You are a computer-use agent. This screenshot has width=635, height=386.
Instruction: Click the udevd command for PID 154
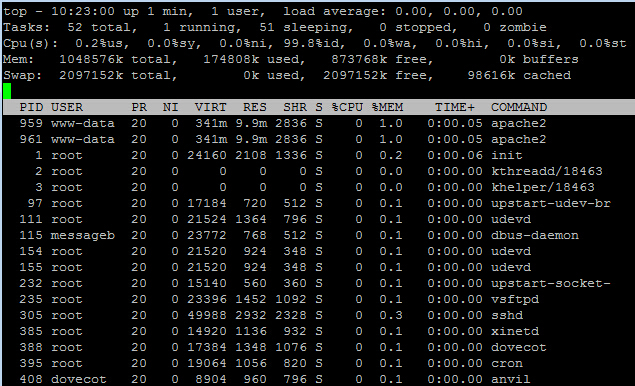point(511,252)
